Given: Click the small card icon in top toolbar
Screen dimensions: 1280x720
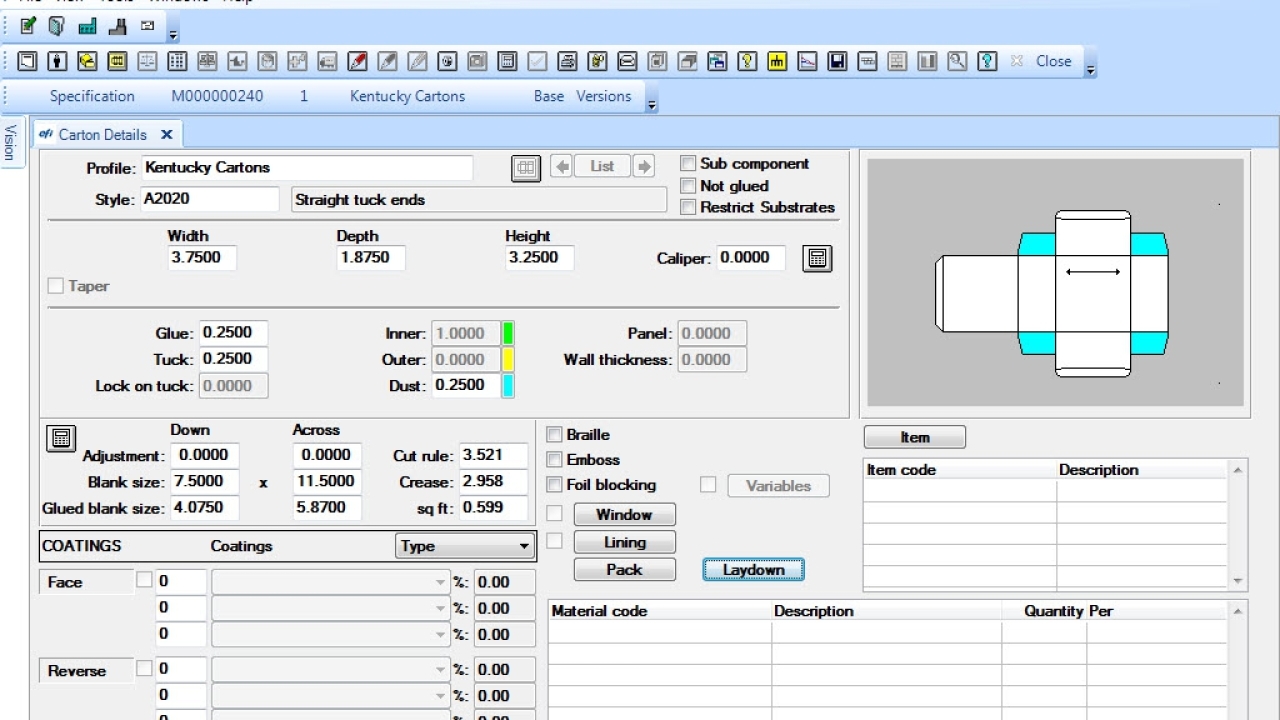Looking at the screenshot, I should coord(148,26).
